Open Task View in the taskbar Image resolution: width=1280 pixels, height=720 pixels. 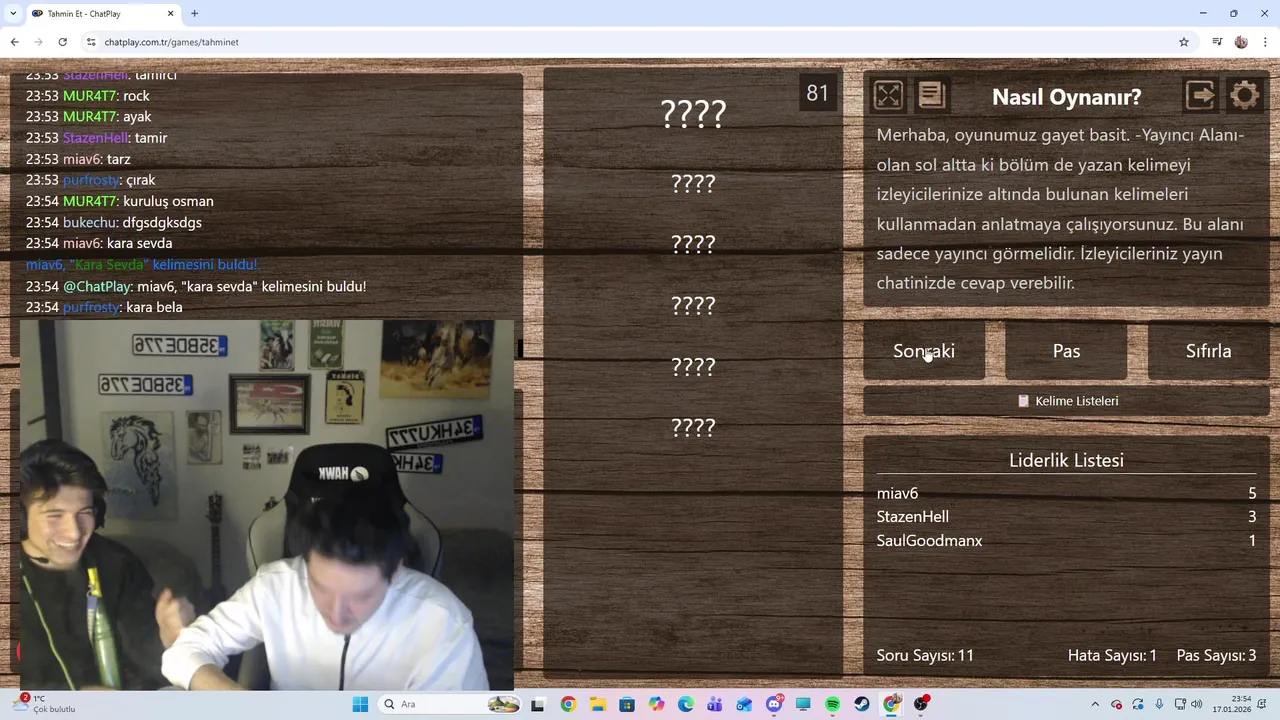[538, 704]
